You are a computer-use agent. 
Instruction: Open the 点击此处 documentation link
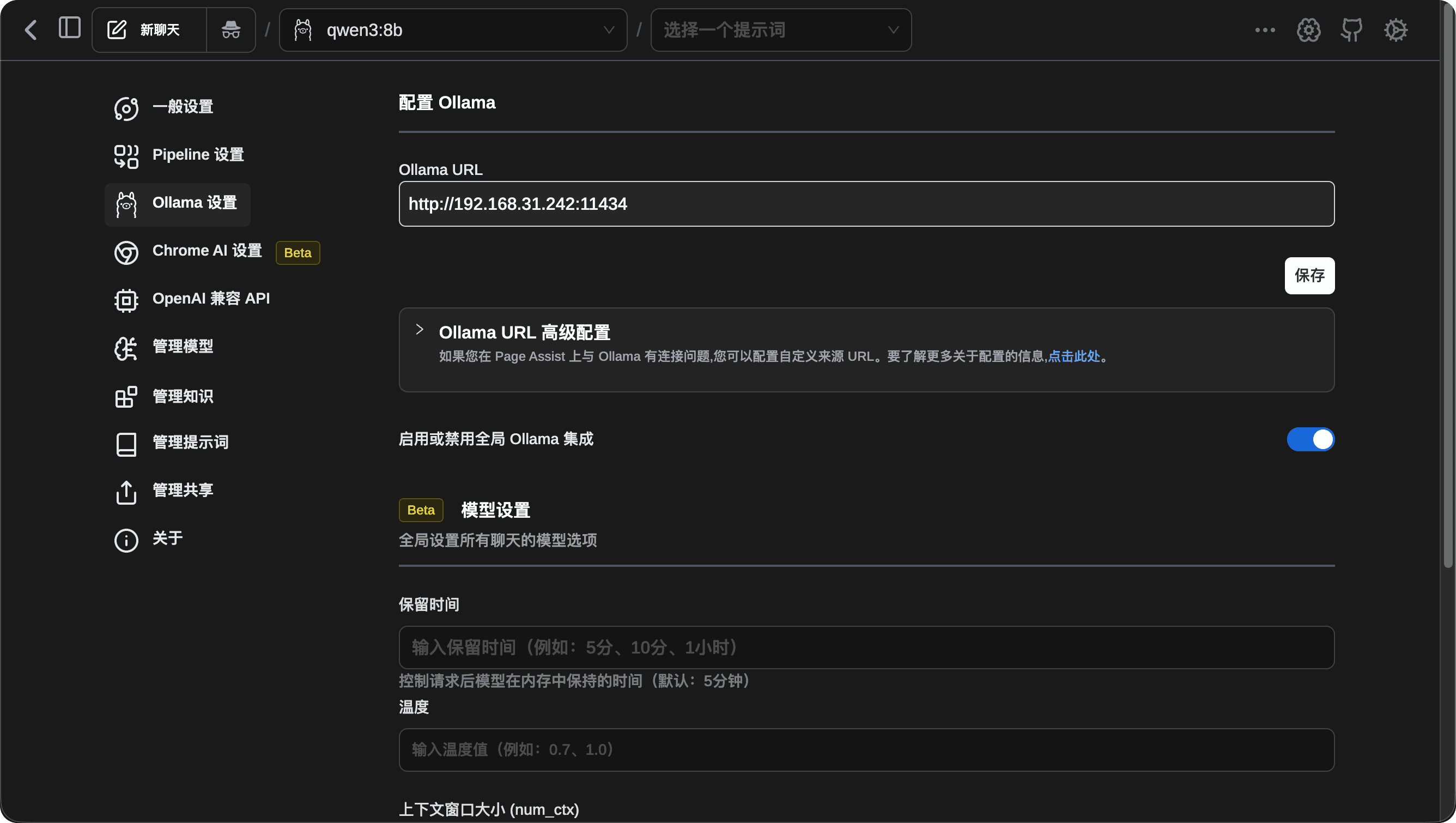[x=1075, y=356]
